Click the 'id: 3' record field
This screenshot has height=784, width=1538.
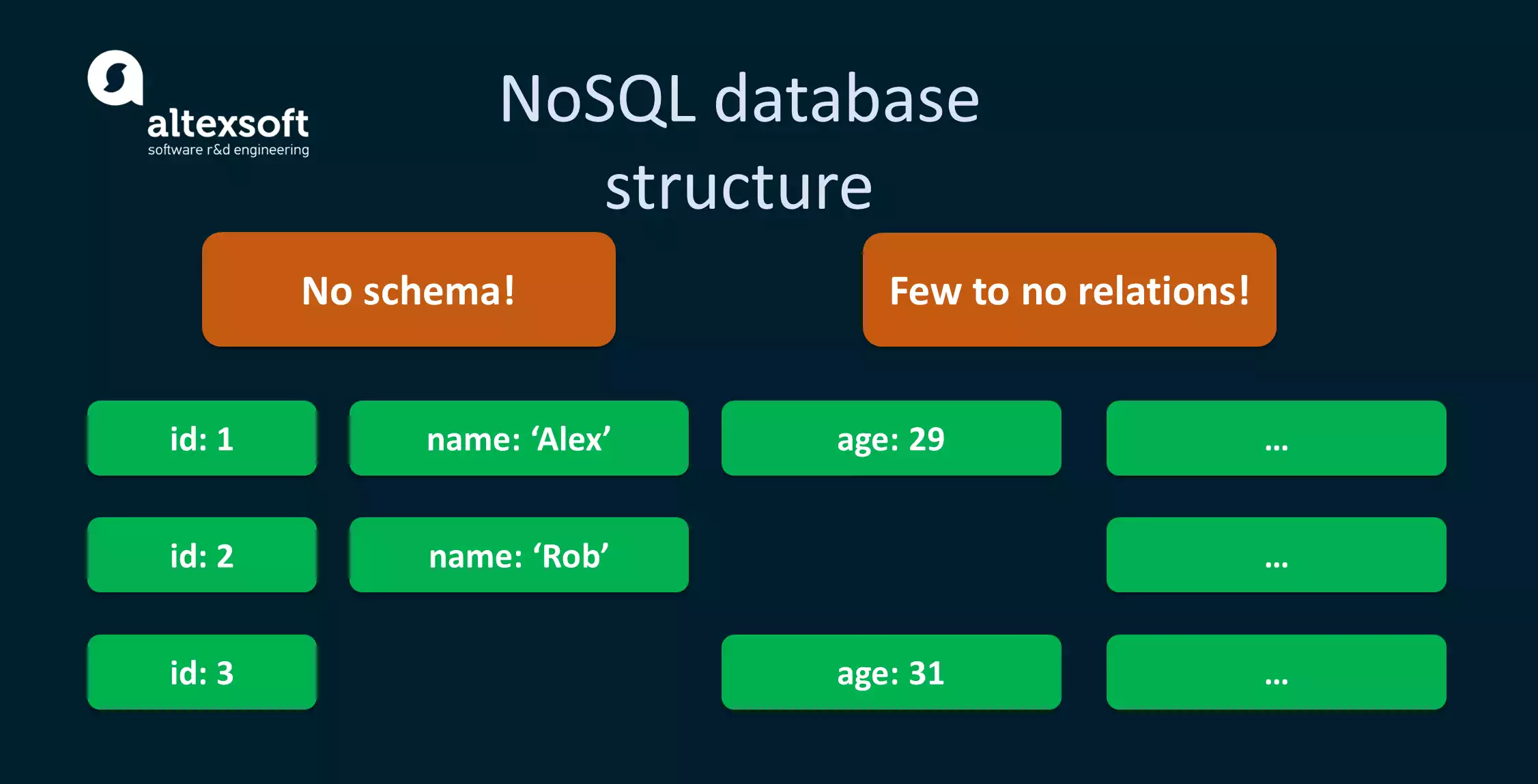[201, 672]
